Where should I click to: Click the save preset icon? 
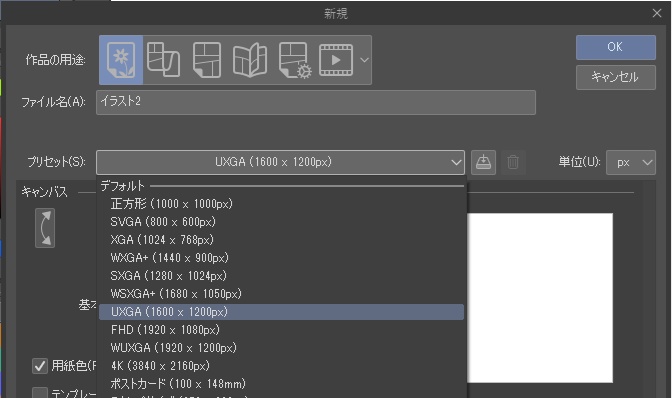483,162
